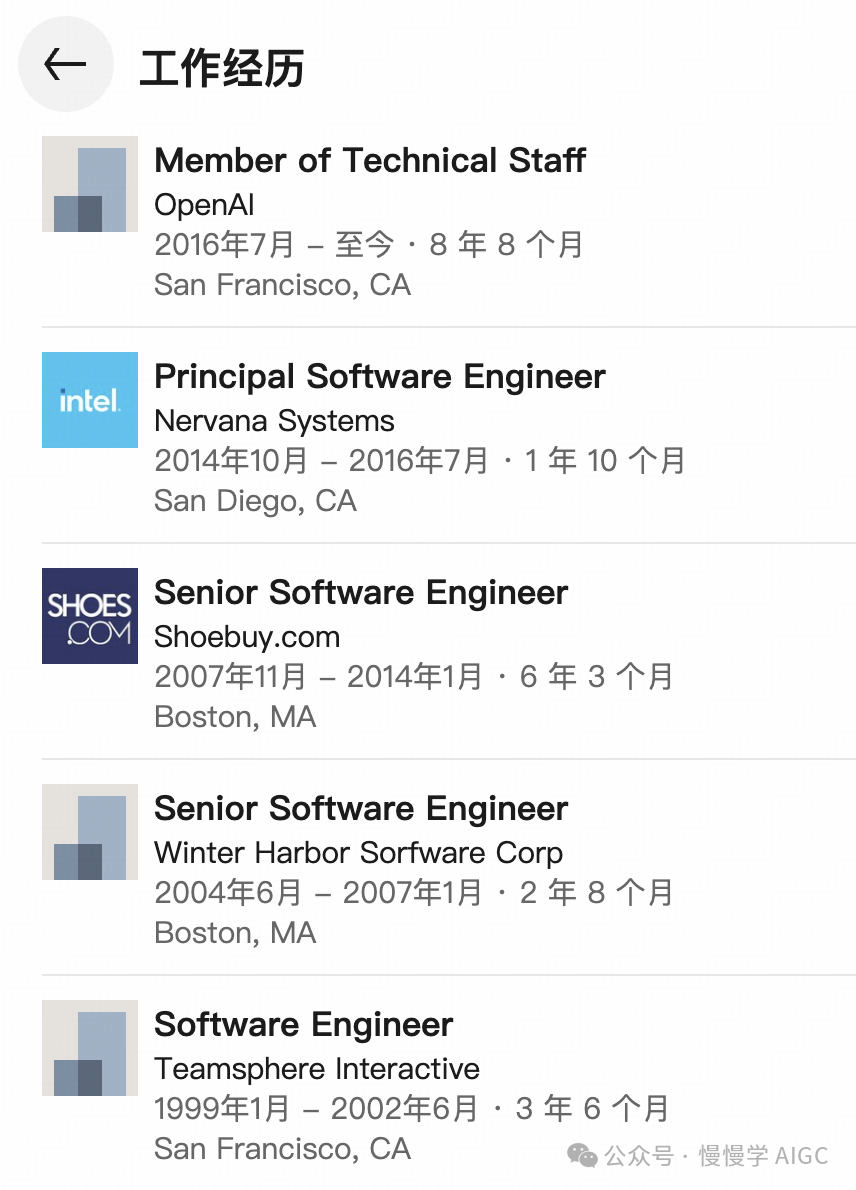Click the Winter Harbor placeholder company logo
This screenshot has width=856, height=1190.
click(x=90, y=832)
